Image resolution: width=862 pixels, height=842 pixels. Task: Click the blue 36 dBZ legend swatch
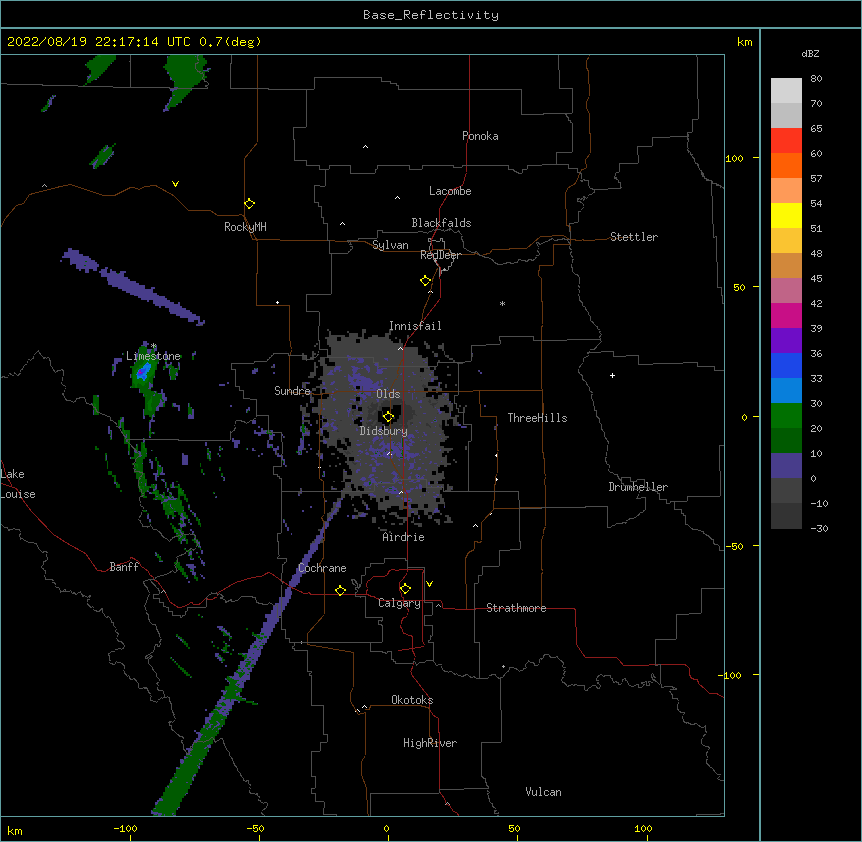(786, 365)
